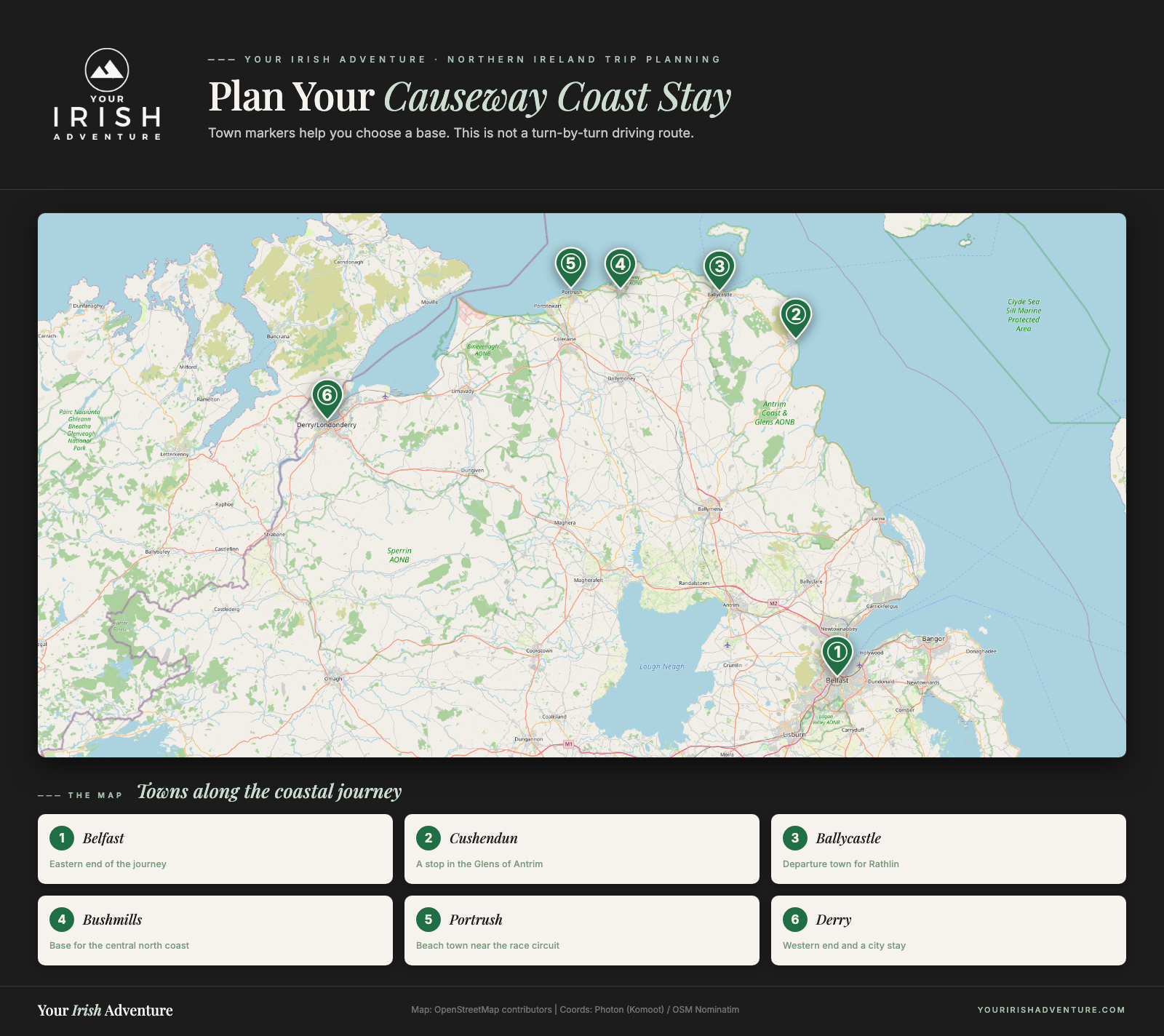This screenshot has width=1164, height=1036.
Task: Open the Derry town card title
Action: (x=834, y=920)
